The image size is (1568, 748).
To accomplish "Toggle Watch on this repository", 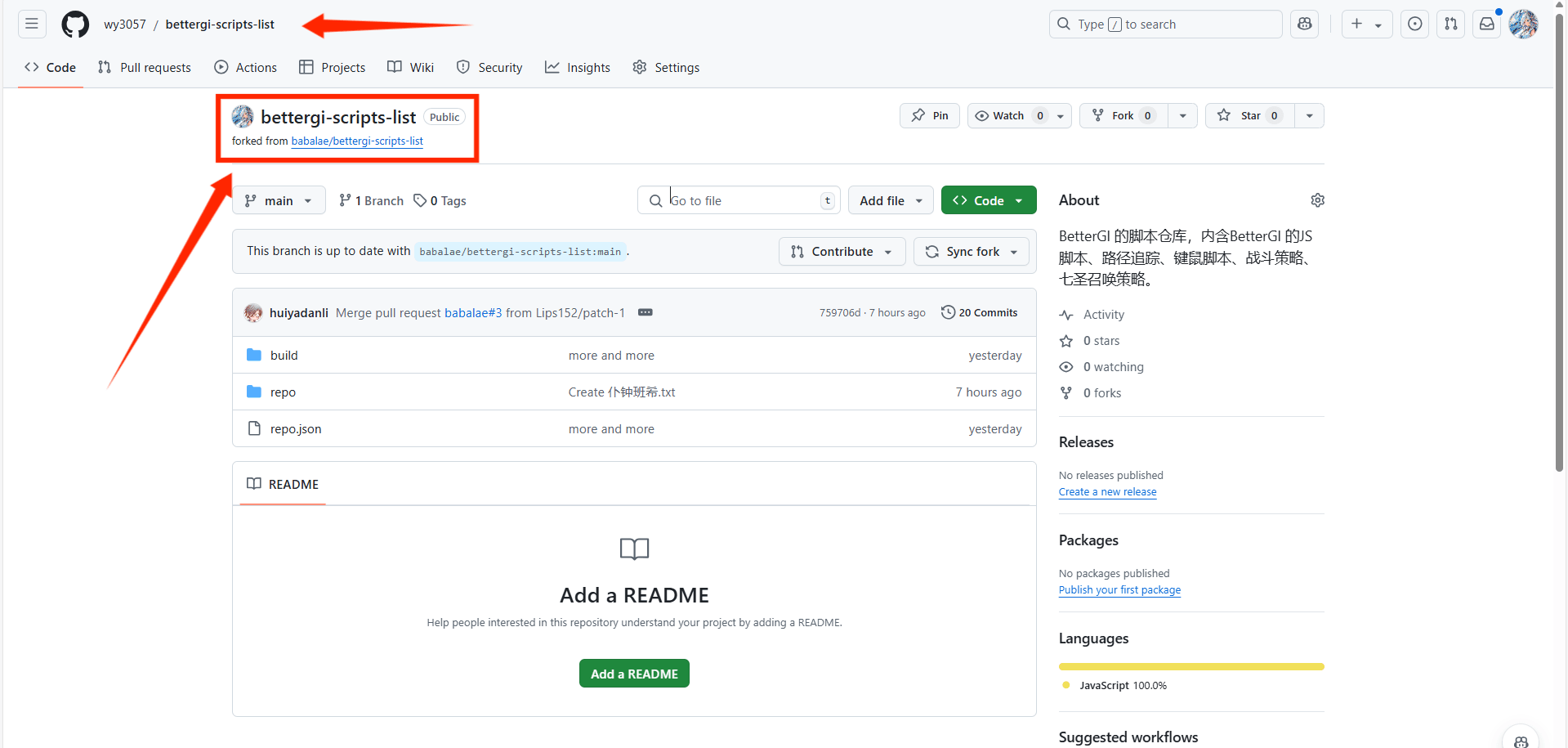I will [x=1009, y=116].
